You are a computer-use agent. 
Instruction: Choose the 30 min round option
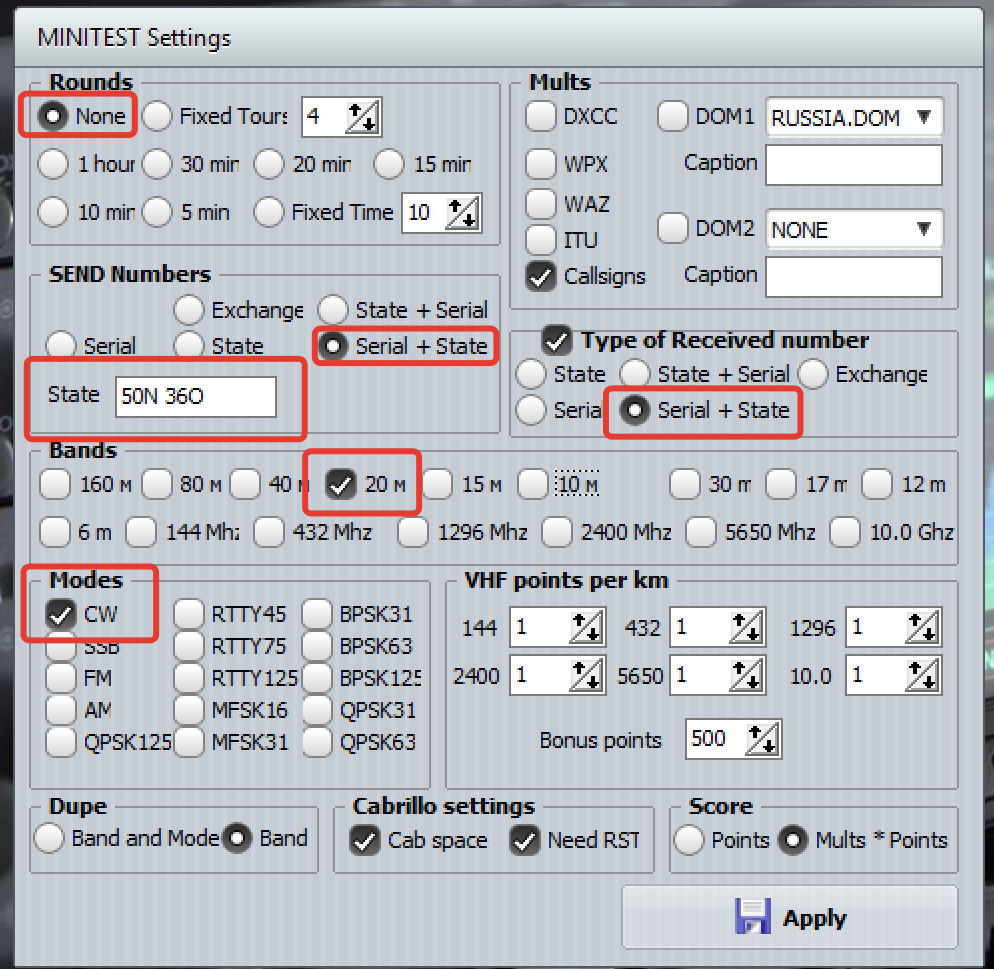click(x=157, y=164)
